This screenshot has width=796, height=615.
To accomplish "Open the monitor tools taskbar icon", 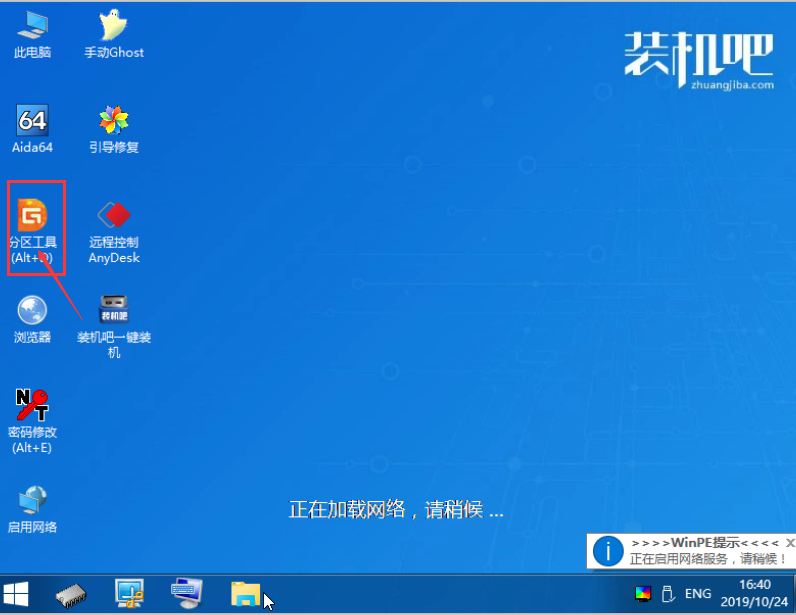I will click(131, 593).
